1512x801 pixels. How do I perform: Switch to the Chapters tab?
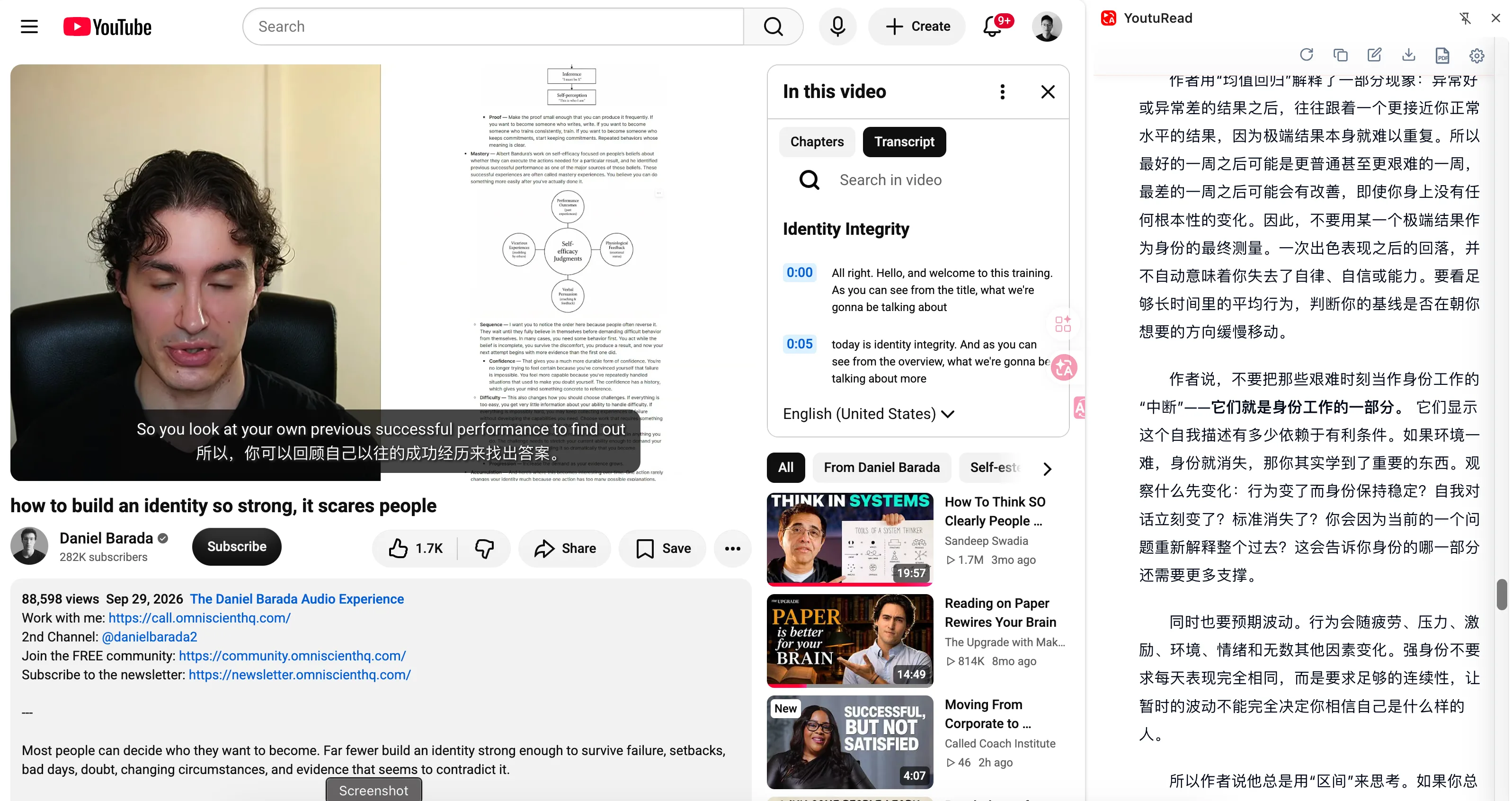[x=817, y=142]
